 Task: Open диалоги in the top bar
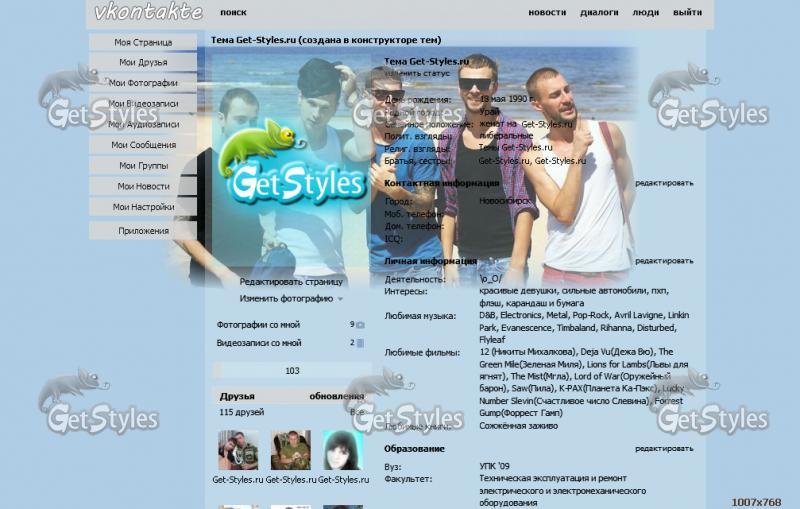[599, 12]
